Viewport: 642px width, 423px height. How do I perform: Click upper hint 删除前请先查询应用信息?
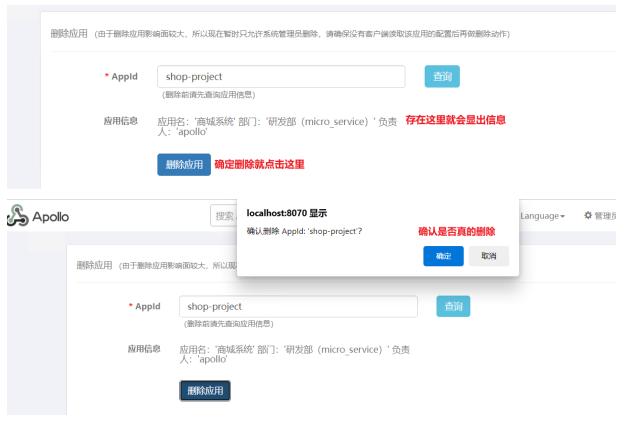[209, 95]
